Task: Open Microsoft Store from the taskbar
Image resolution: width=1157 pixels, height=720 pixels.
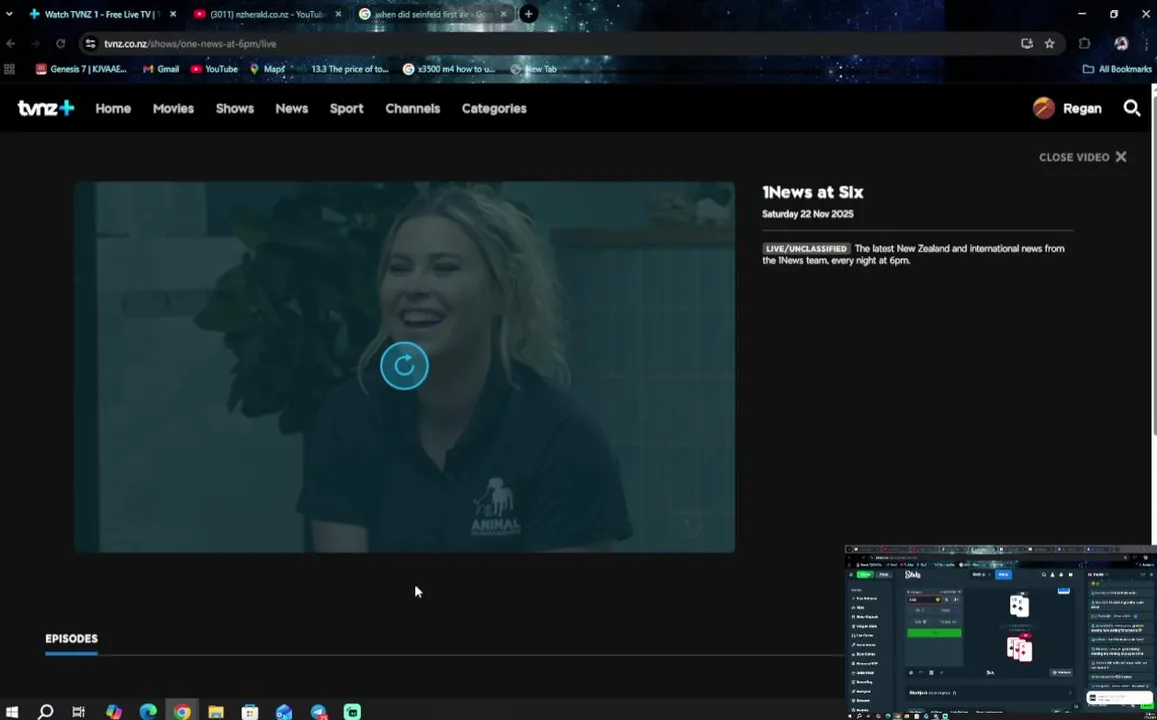Action: point(250,712)
